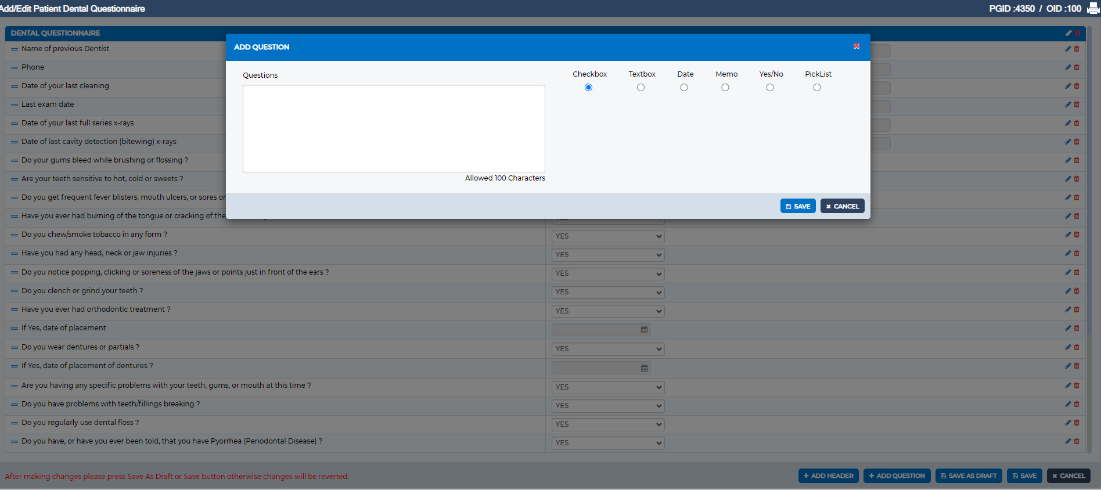Focus the Questions text area
The height and width of the screenshot is (490, 1101).
coord(394,129)
